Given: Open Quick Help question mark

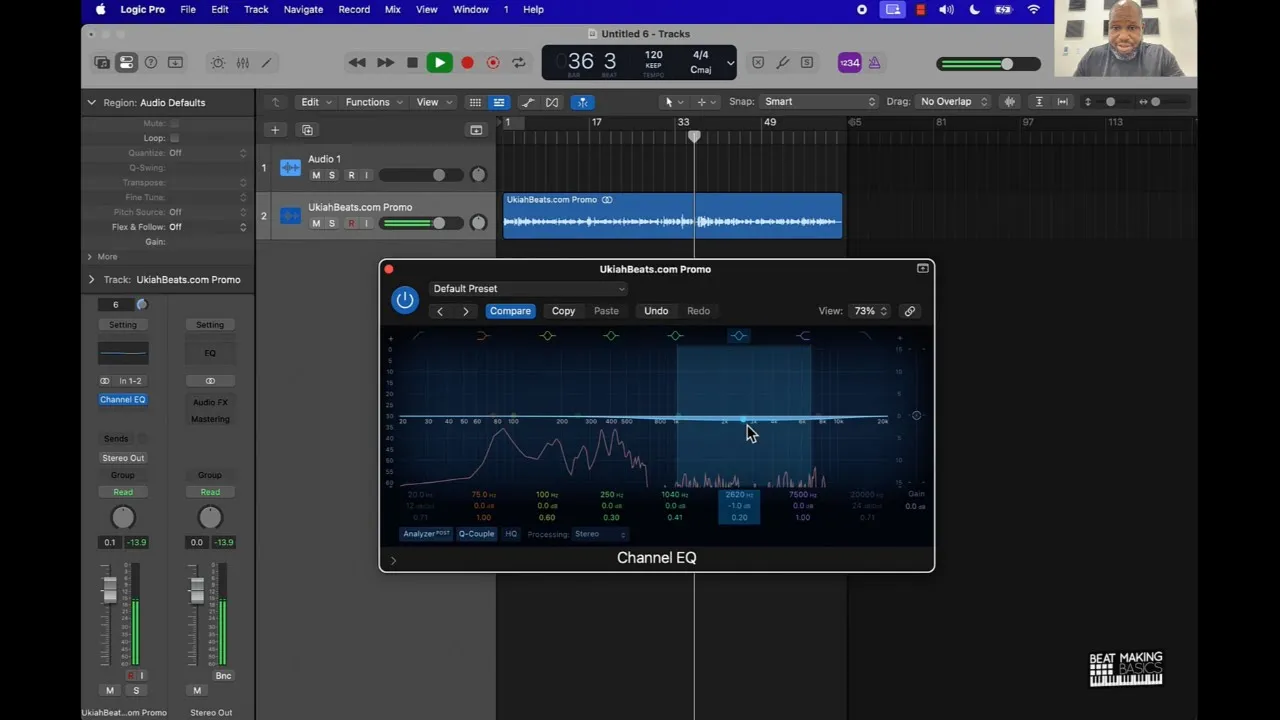Looking at the screenshot, I should tap(151, 62).
